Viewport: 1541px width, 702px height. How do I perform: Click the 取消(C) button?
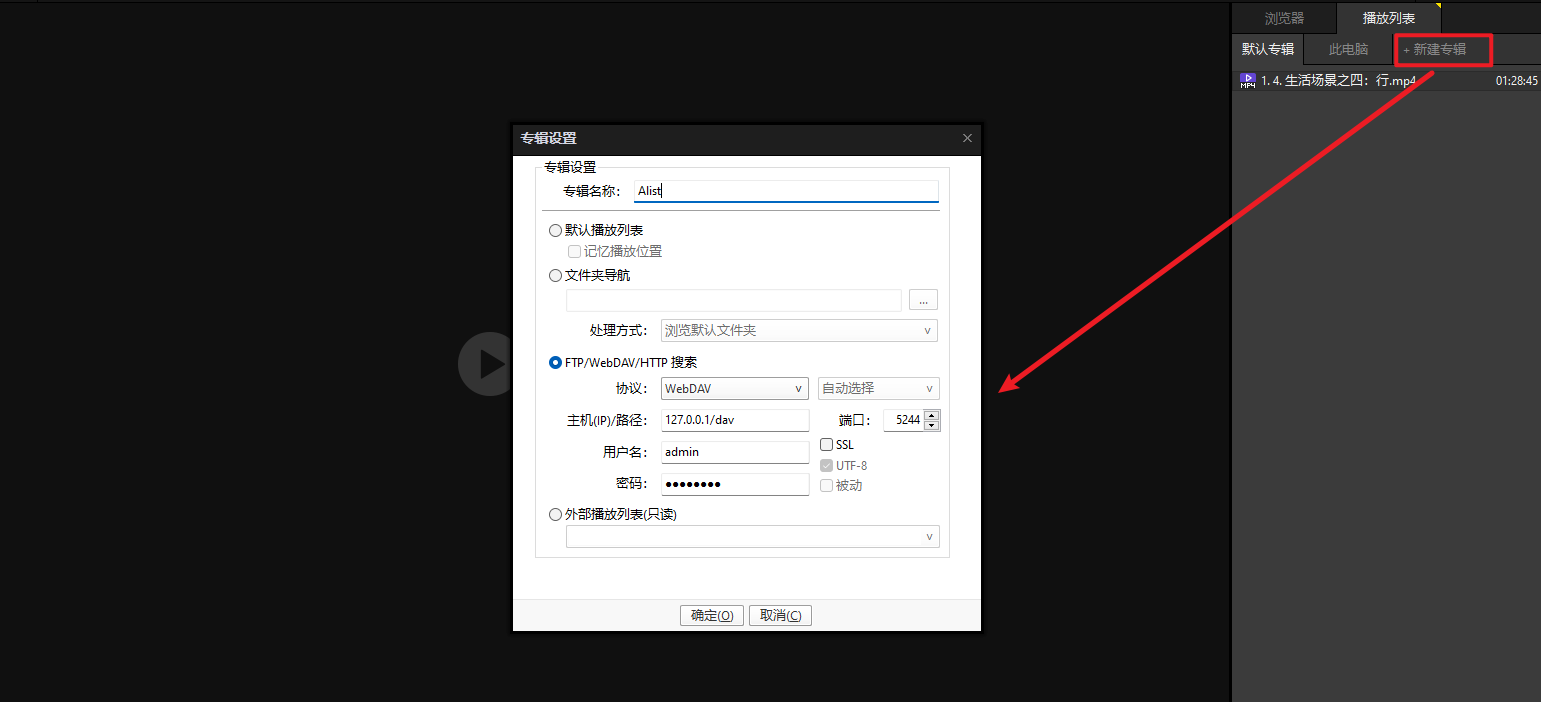780,616
